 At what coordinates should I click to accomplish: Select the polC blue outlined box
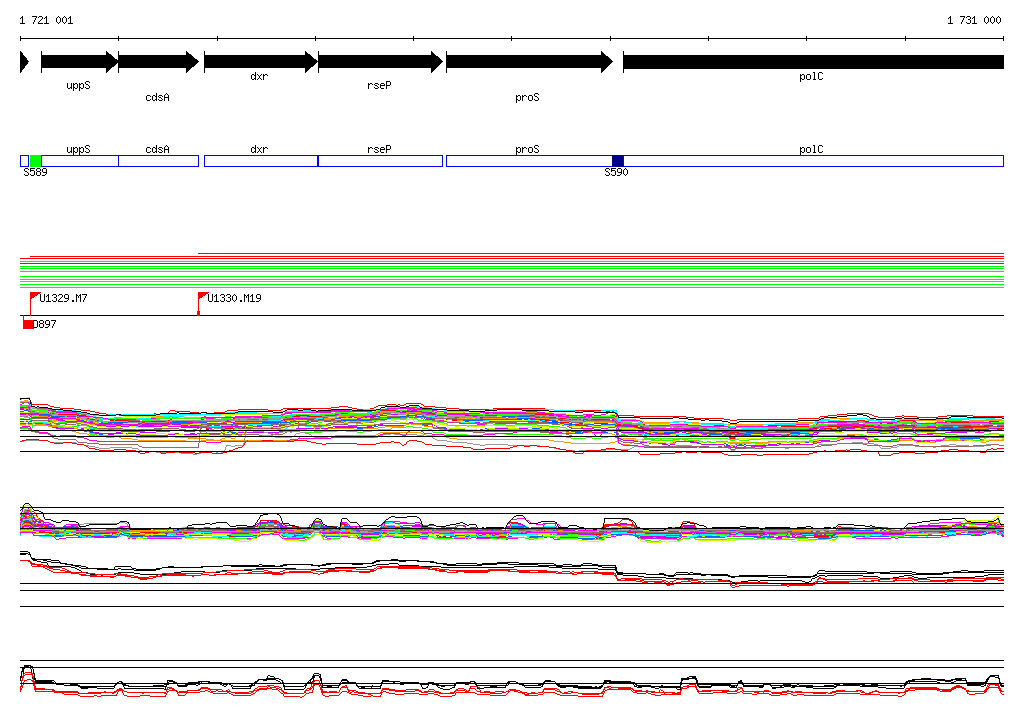pyautogui.click(x=814, y=161)
